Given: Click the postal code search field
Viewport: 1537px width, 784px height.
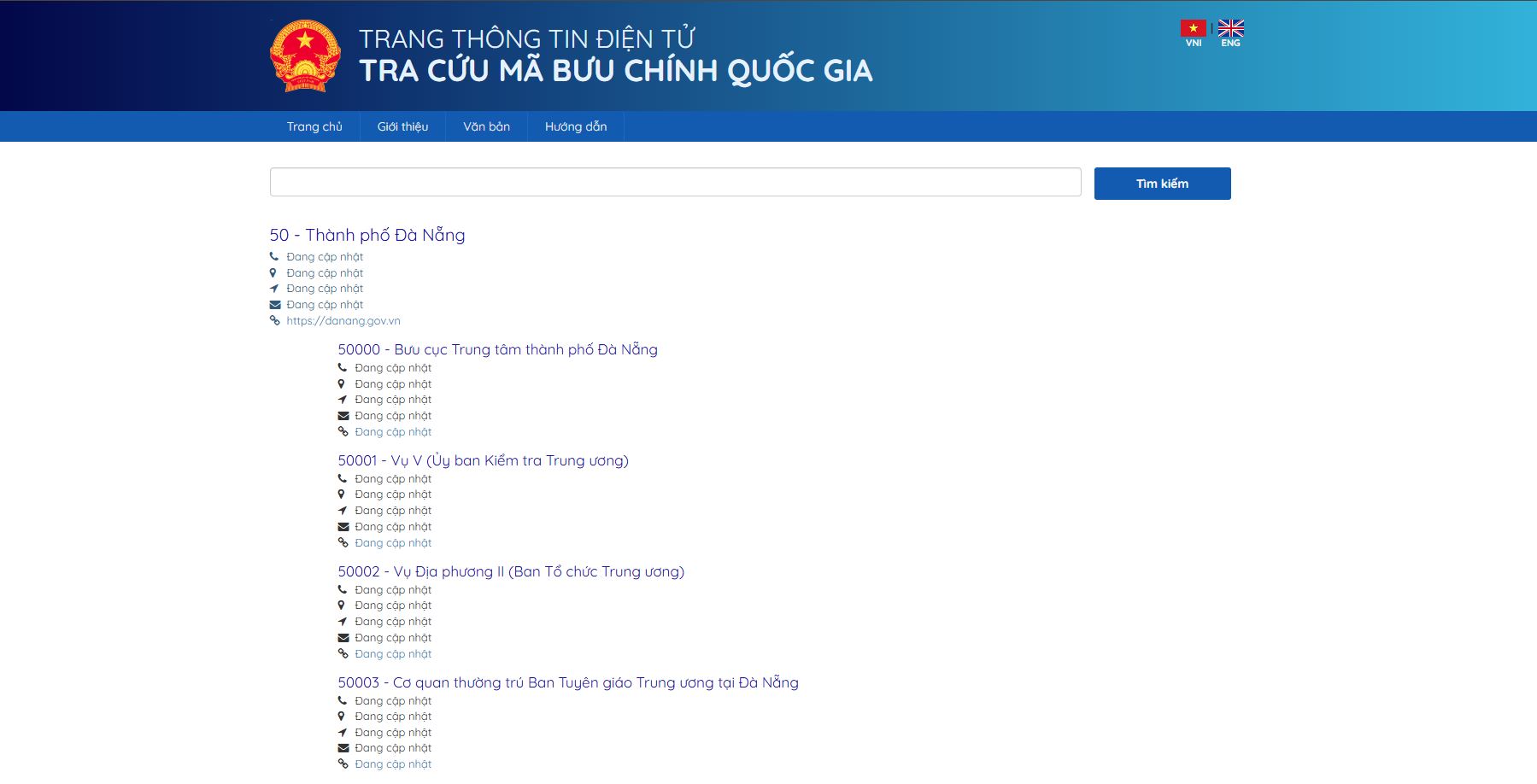Looking at the screenshot, I should click(x=676, y=182).
